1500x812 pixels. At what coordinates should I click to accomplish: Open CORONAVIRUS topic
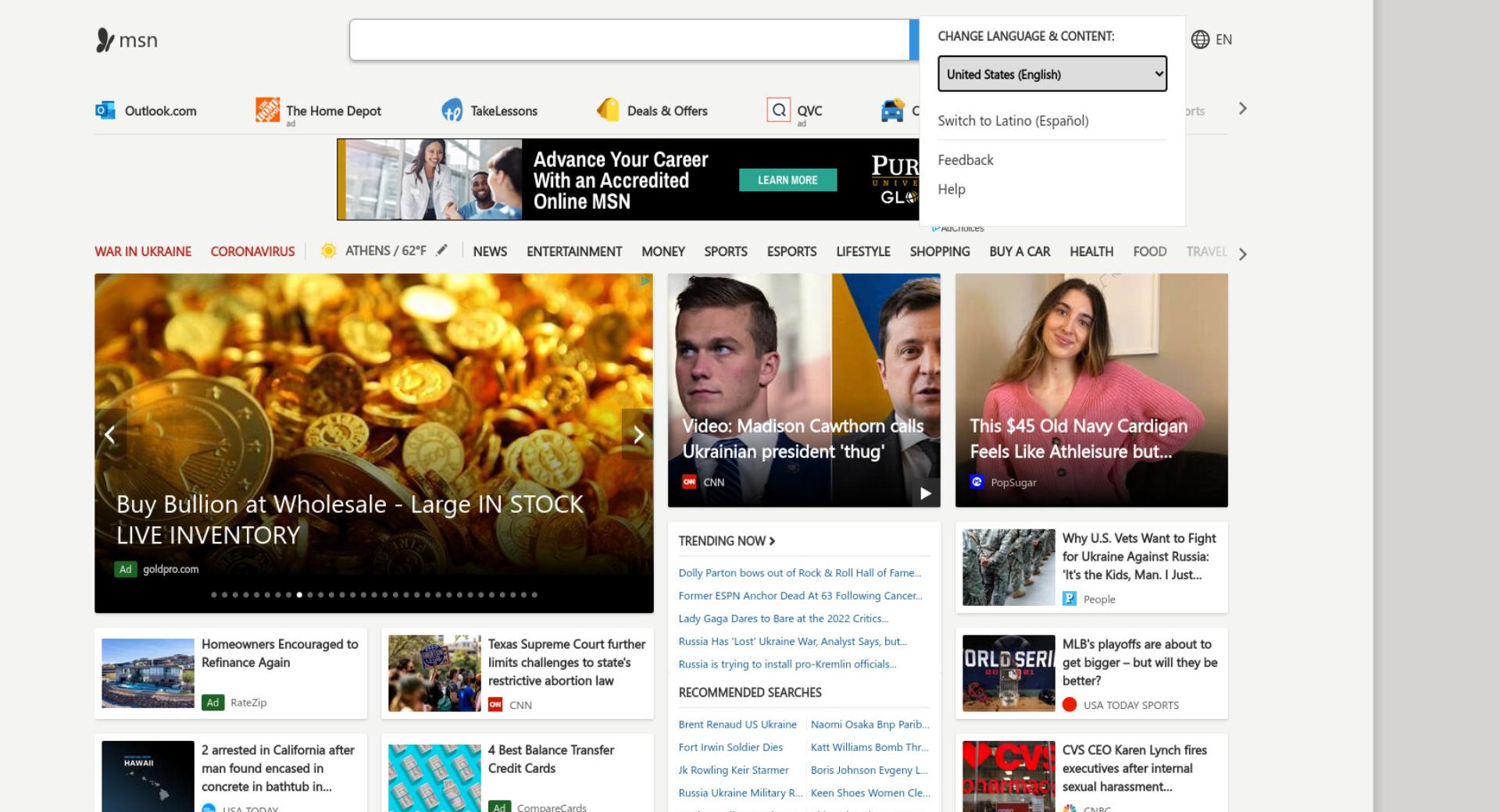click(x=253, y=251)
